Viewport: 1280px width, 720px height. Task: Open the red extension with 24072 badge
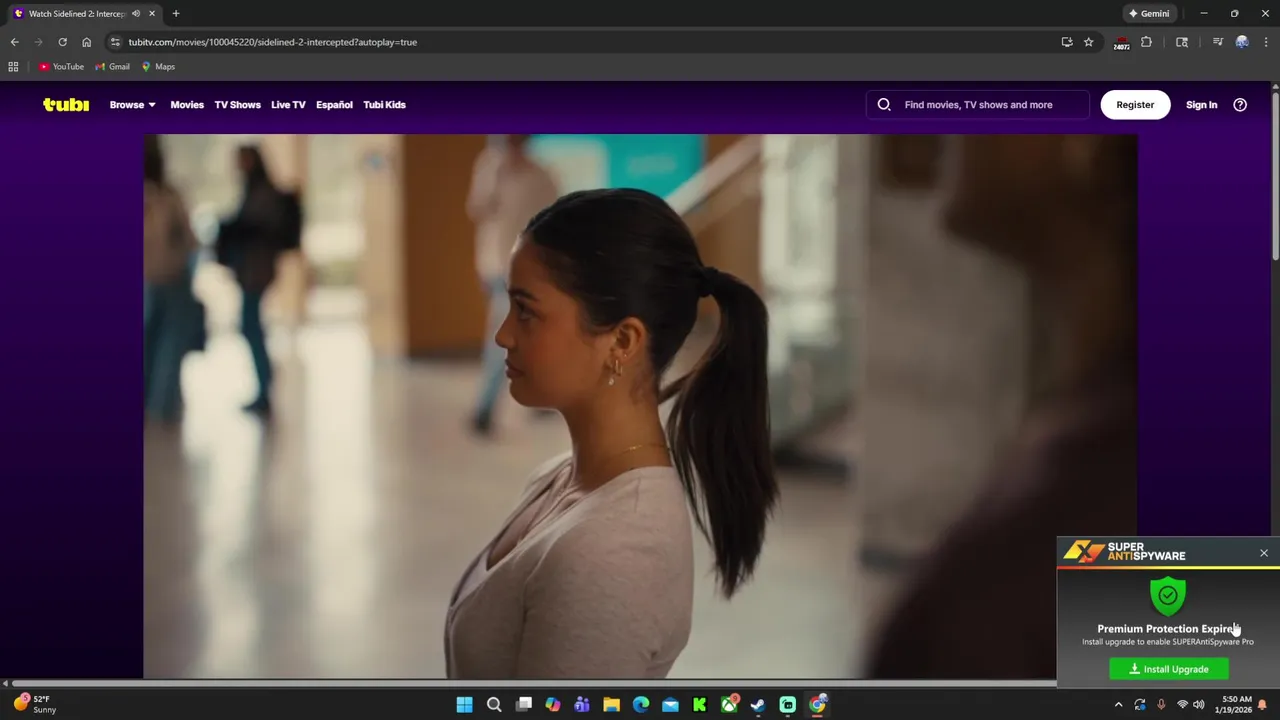(1122, 43)
